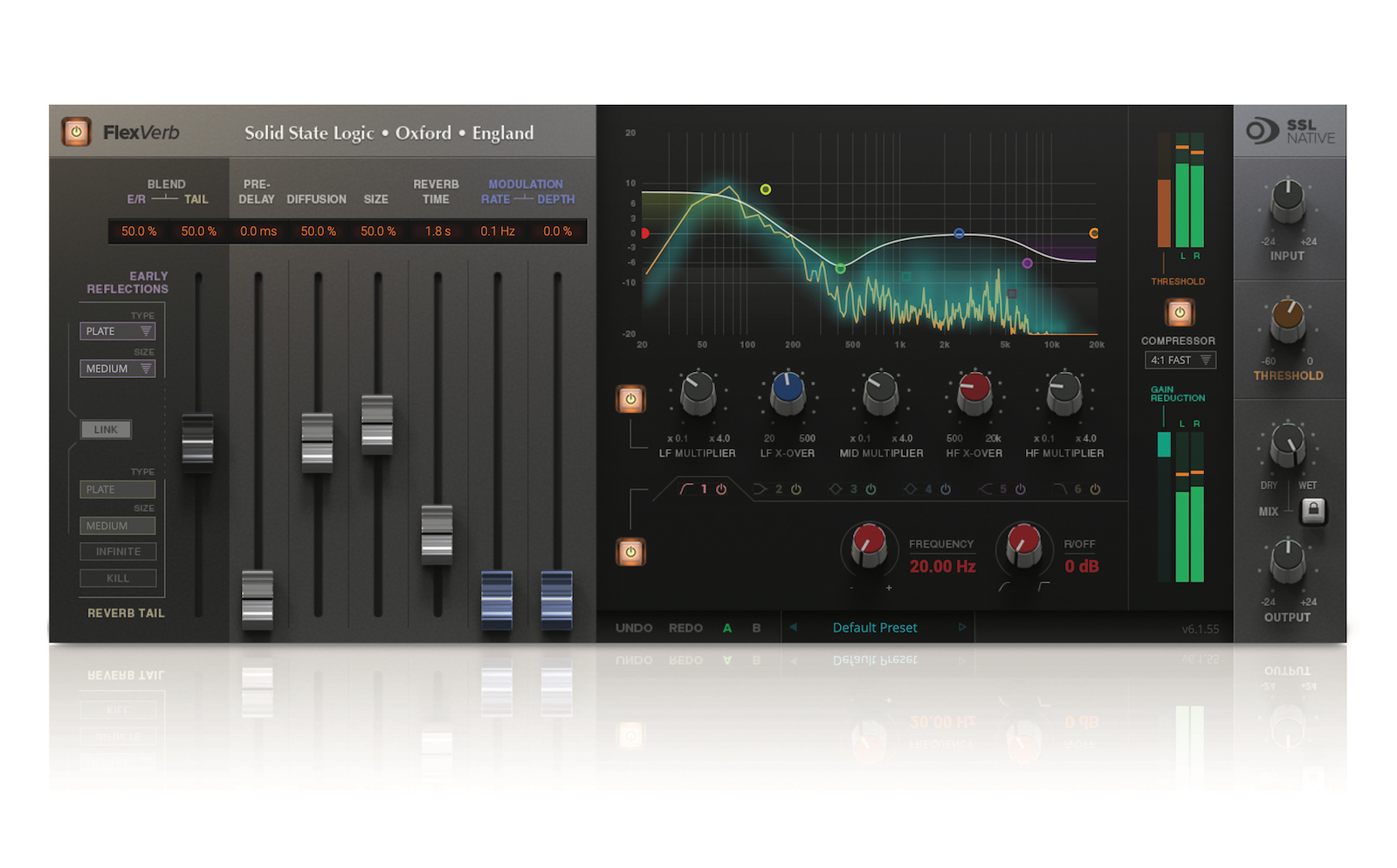Click the OUTPUT gain knob
This screenshot has width=1397, height=868.
(1288, 561)
